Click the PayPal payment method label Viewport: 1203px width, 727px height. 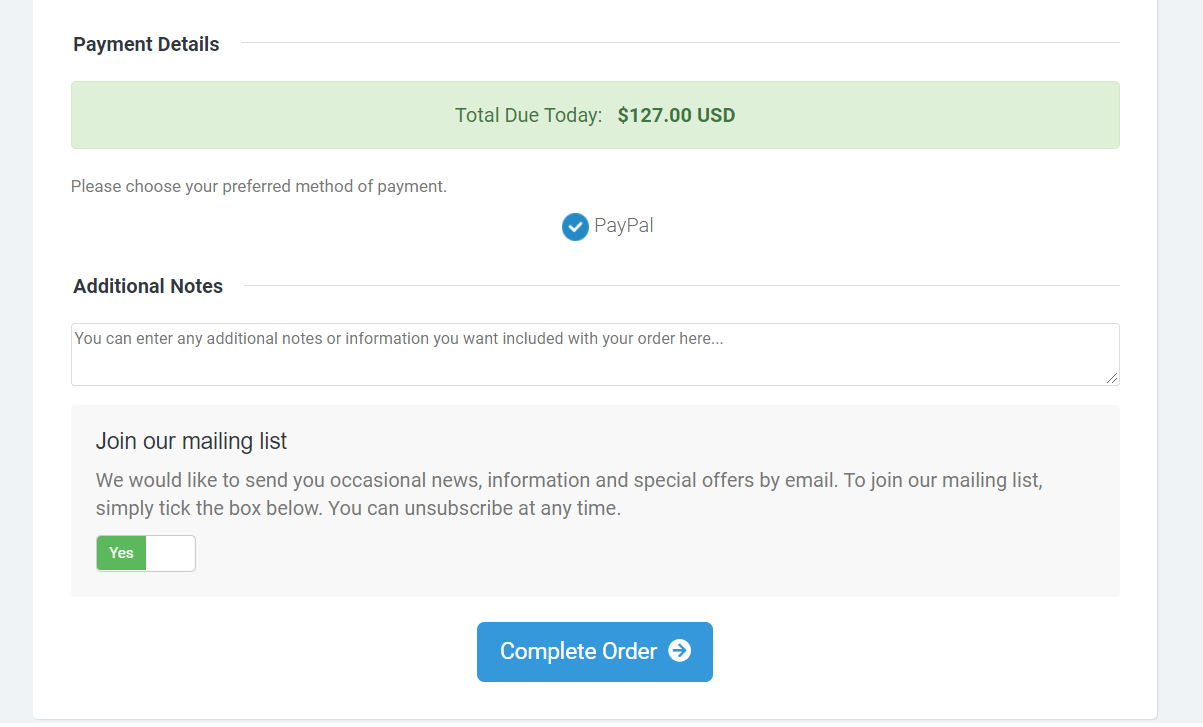point(624,226)
